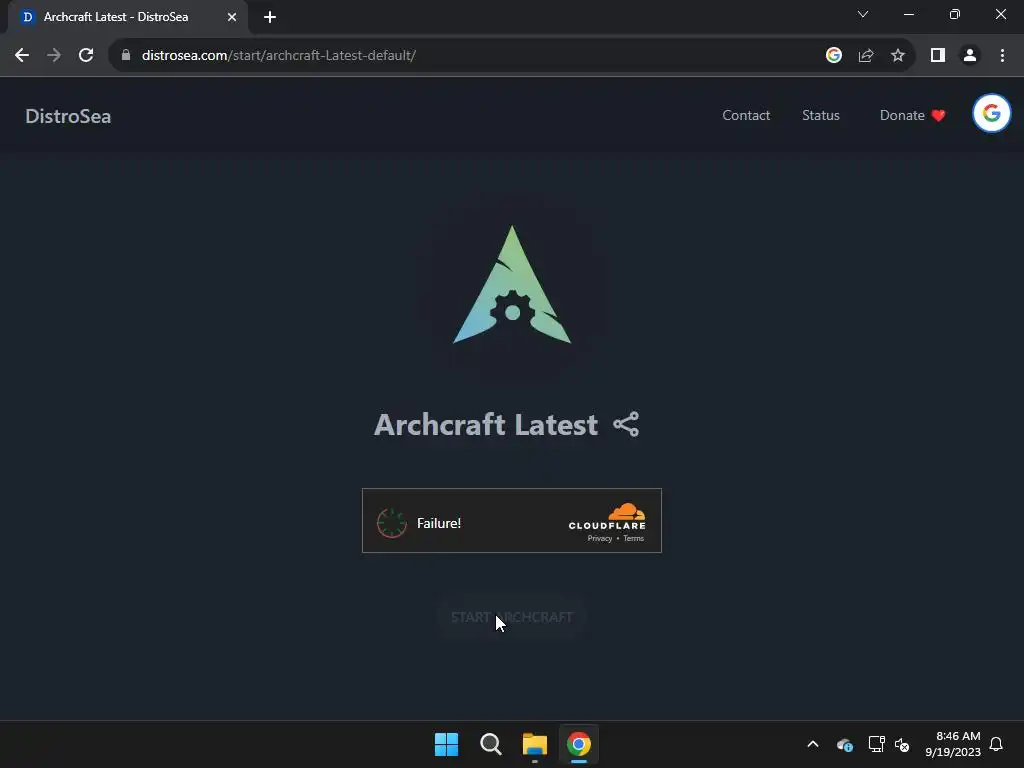Image resolution: width=1024 pixels, height=768 pixels.
Task: Click the Cloudflare Failure status indicator
Action: pos(392,523)
